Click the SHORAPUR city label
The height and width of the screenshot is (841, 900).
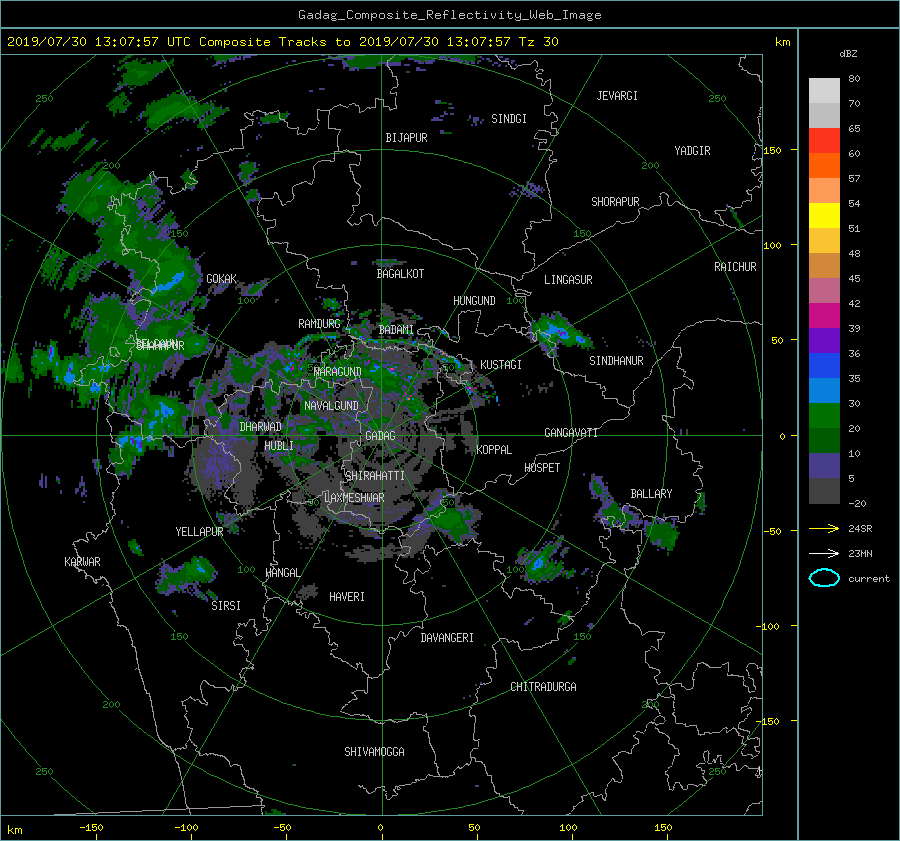tap(615, 202)
